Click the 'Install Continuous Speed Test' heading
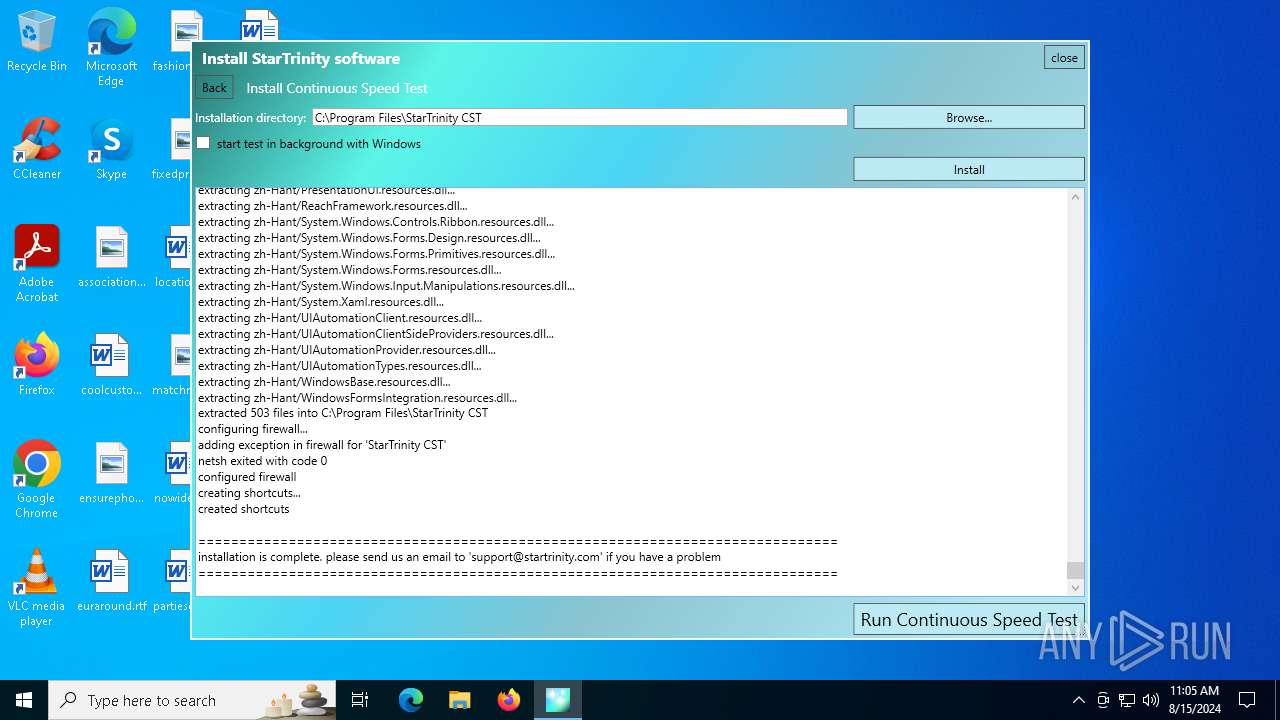This screenshot has height=720, width=1280. coord(337,88)
